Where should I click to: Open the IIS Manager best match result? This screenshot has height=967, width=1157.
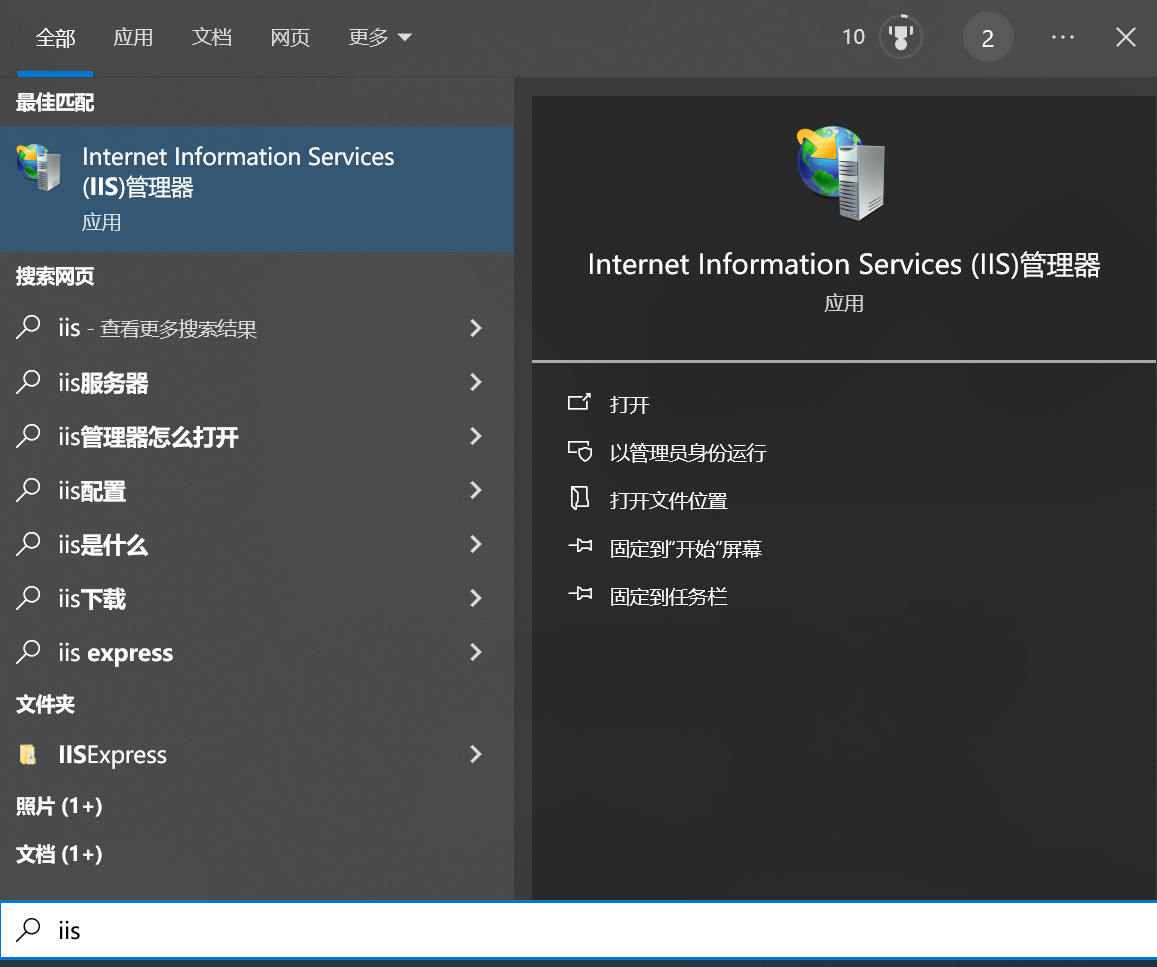pos(257,189)
